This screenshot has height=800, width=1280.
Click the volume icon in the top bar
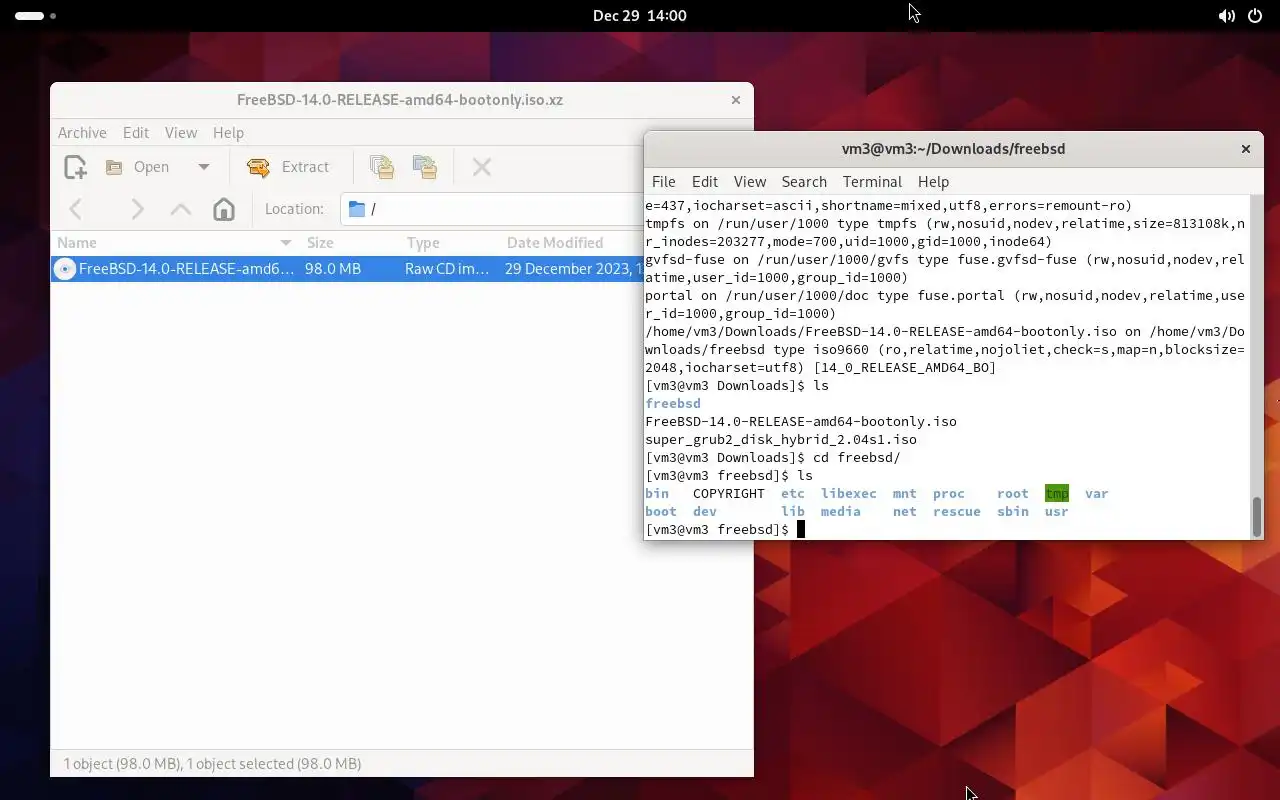[1226, 16]
